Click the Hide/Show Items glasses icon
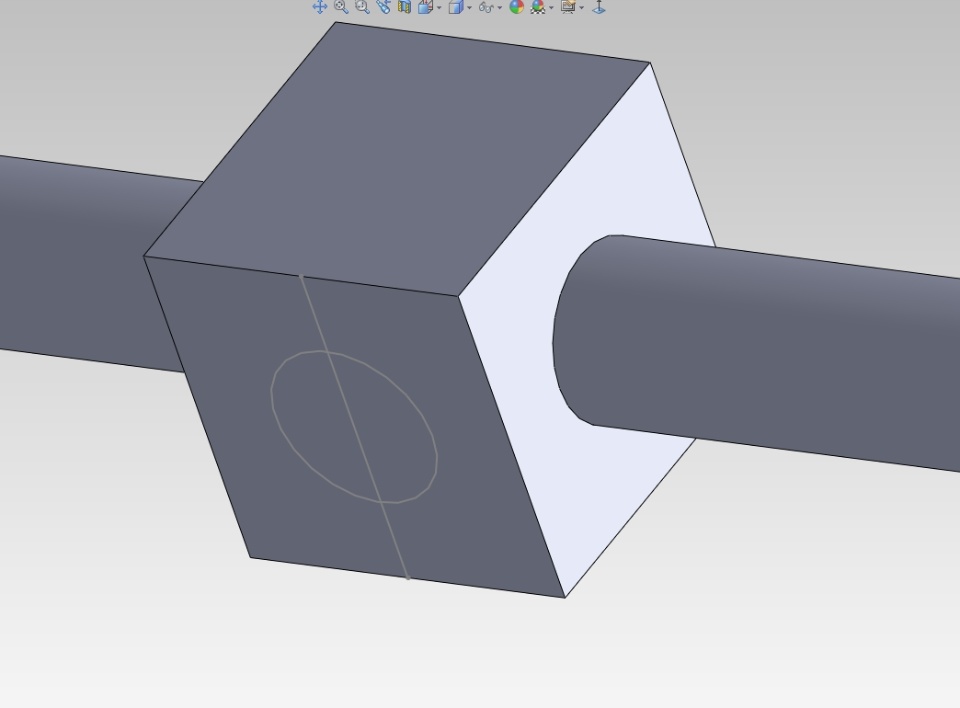960x708 pixels. [x=486, y=7]
